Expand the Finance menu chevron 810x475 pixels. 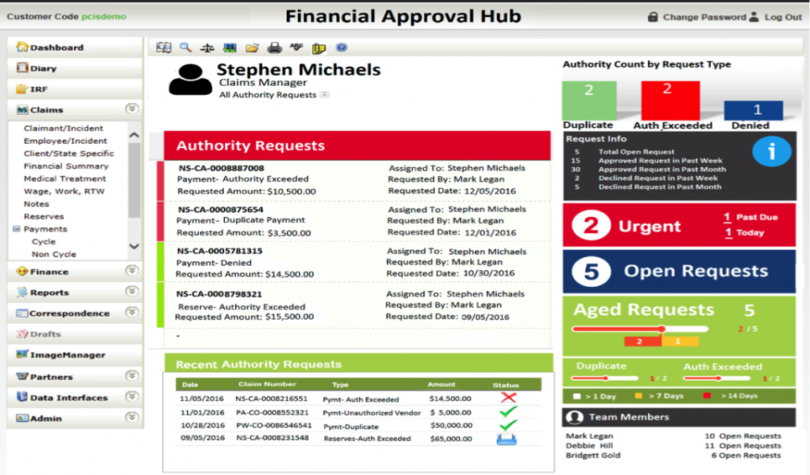pos(132,271)
